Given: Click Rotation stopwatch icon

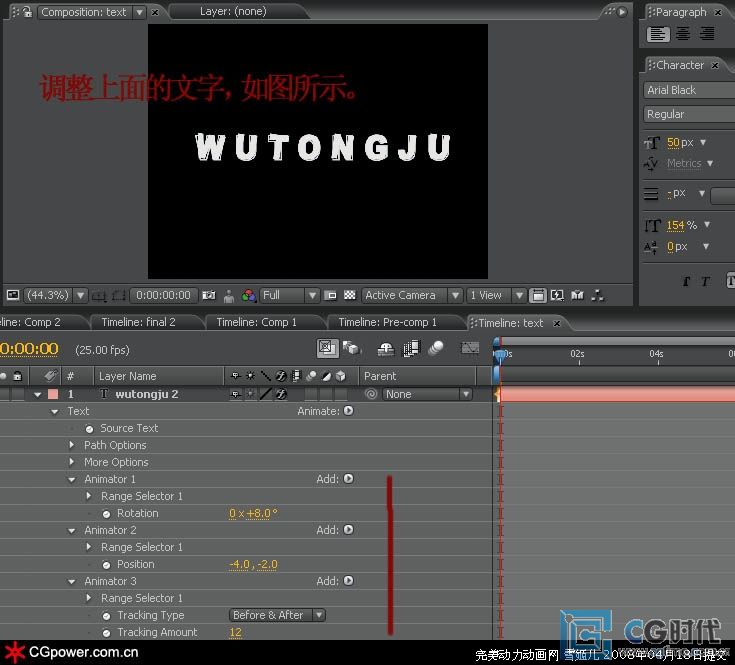Looking at the screenshot, I should point(106,514).
